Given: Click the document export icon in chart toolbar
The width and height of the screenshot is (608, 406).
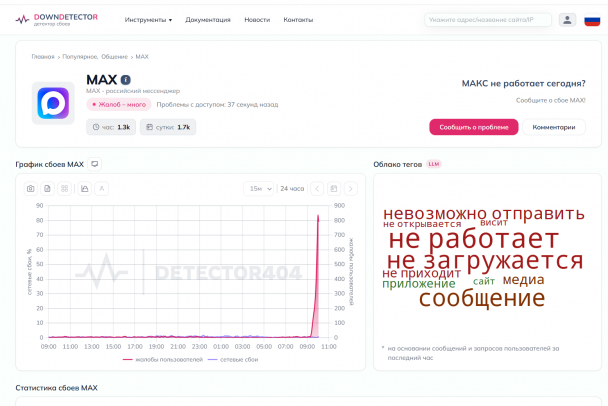Looking at the screenshot, I should [48, 188].
